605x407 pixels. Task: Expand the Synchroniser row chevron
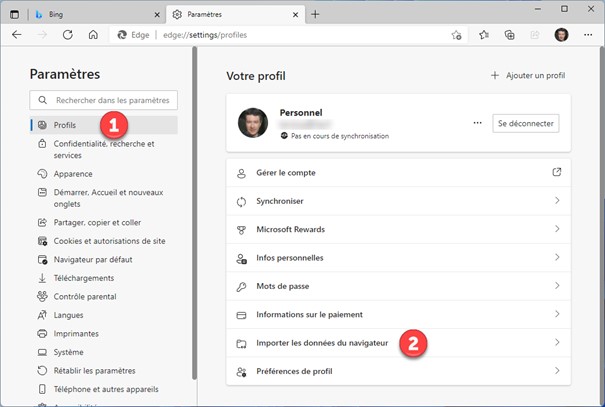coord(557,201)
